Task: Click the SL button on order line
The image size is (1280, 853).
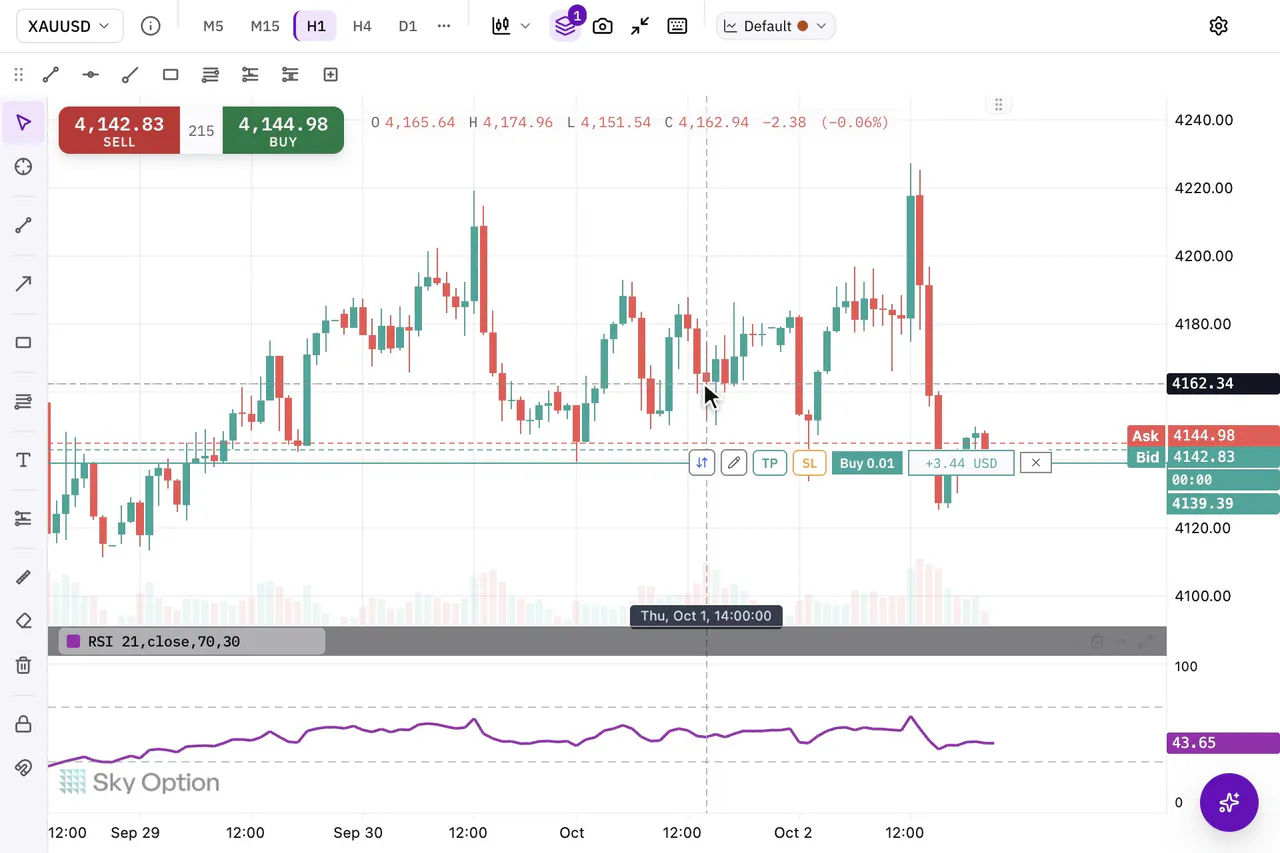Action: click(809, 463)
